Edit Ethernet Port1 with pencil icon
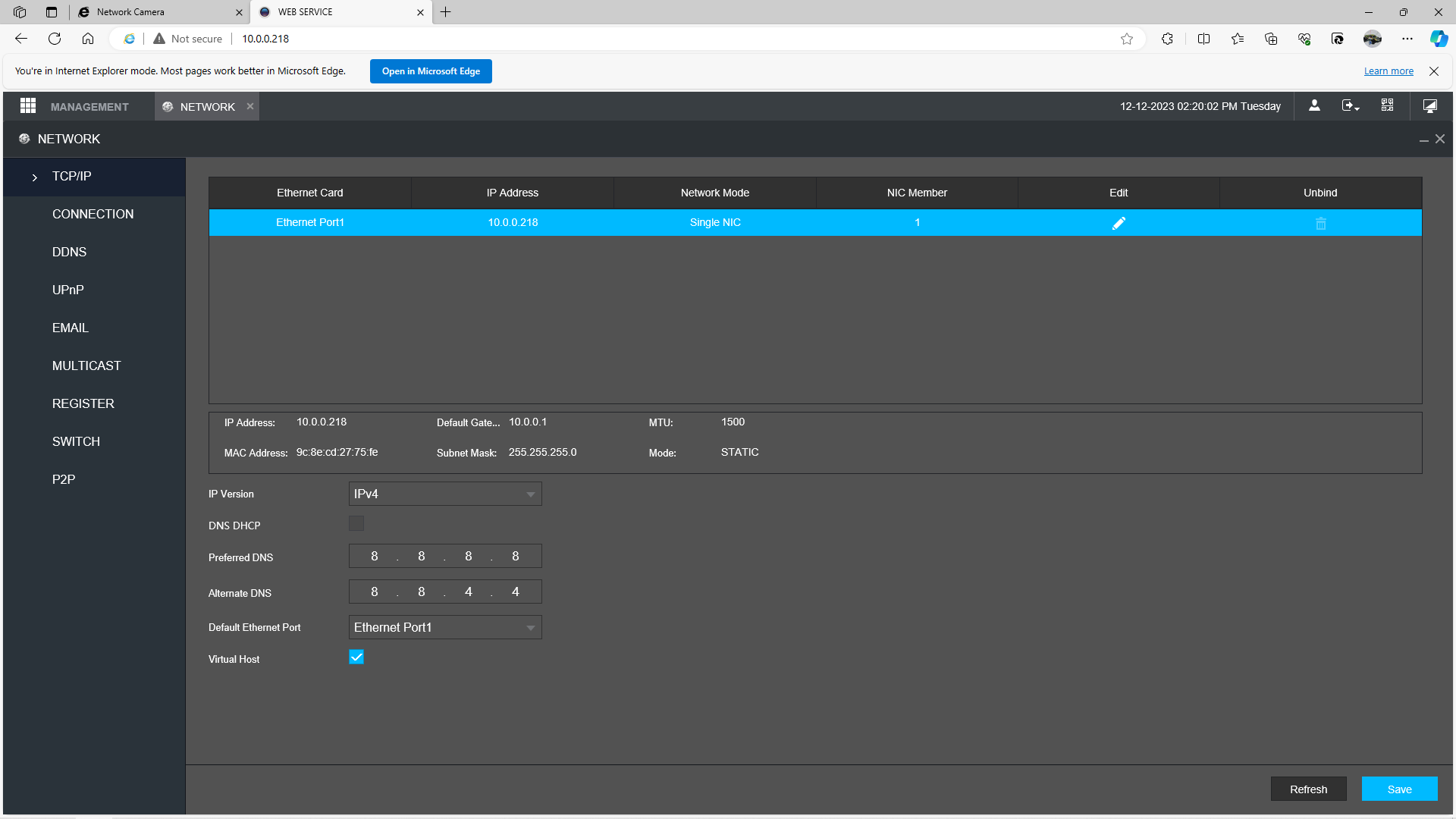1456x819 pixels. [x=1119, y=223]
